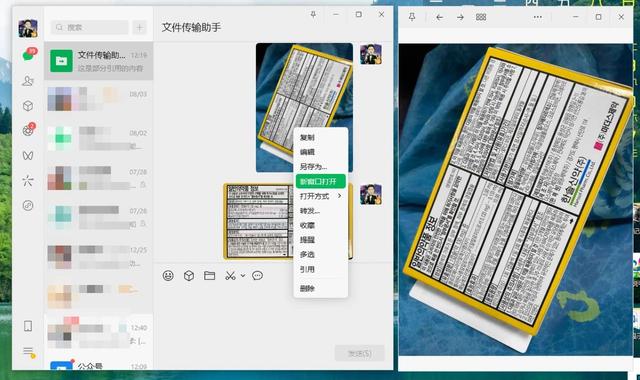Close the image viewer window
Image resolution: width=640 pixels, height=380 pixels.
point(621,17)
